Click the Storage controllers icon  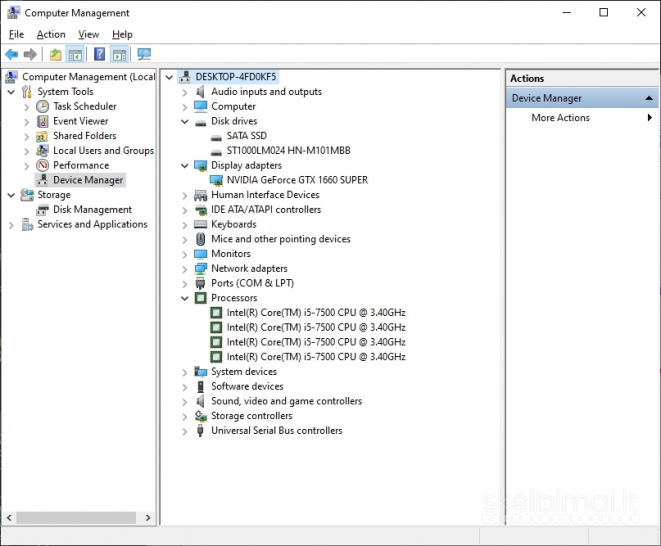pos(201,416)
